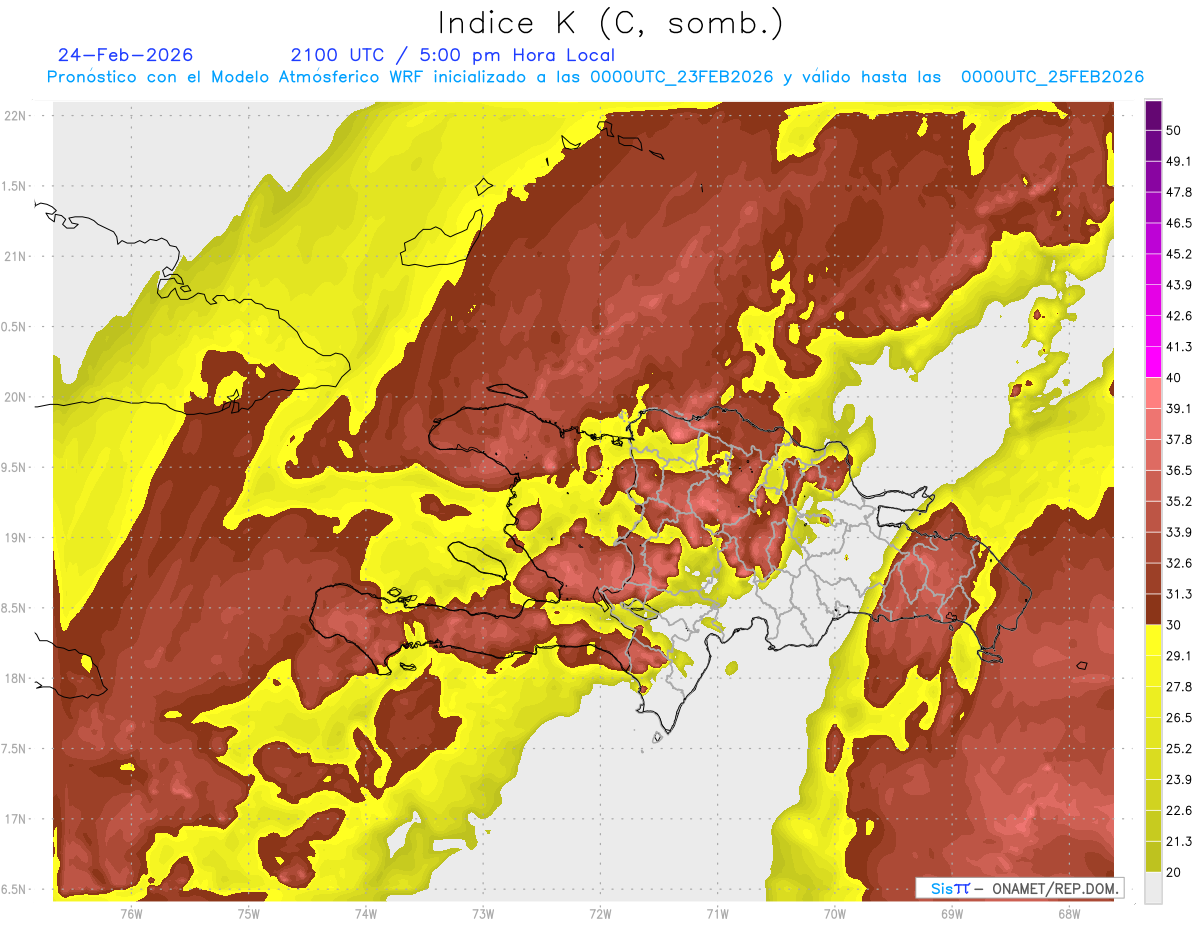The height and width of the screenshot is (927, 1200).
Task: Pick the dark purple swatch above the 50 label
Action: click(1153, 116)
